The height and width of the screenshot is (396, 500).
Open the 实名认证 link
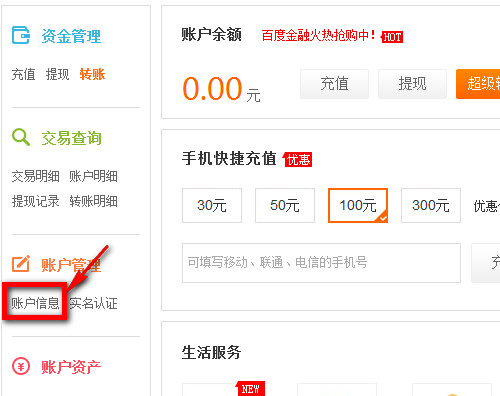click(93, 303)
